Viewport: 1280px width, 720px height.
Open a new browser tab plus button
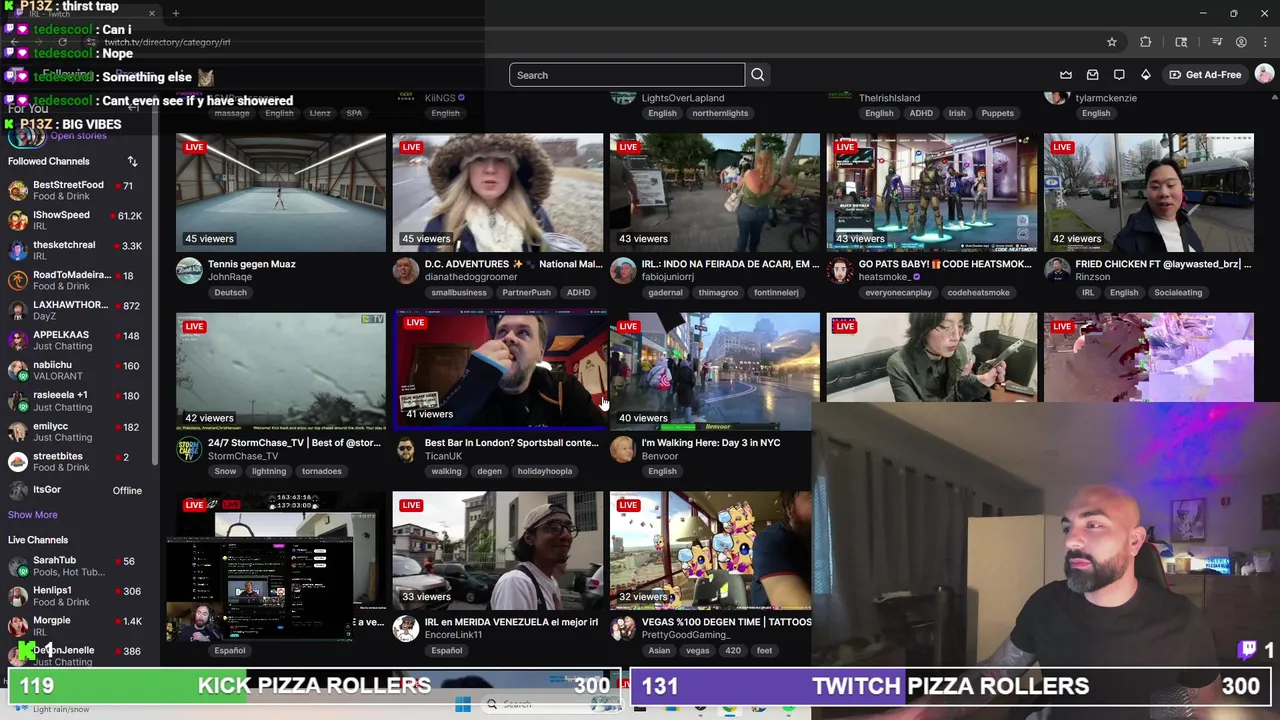click(x=175, y=13)
